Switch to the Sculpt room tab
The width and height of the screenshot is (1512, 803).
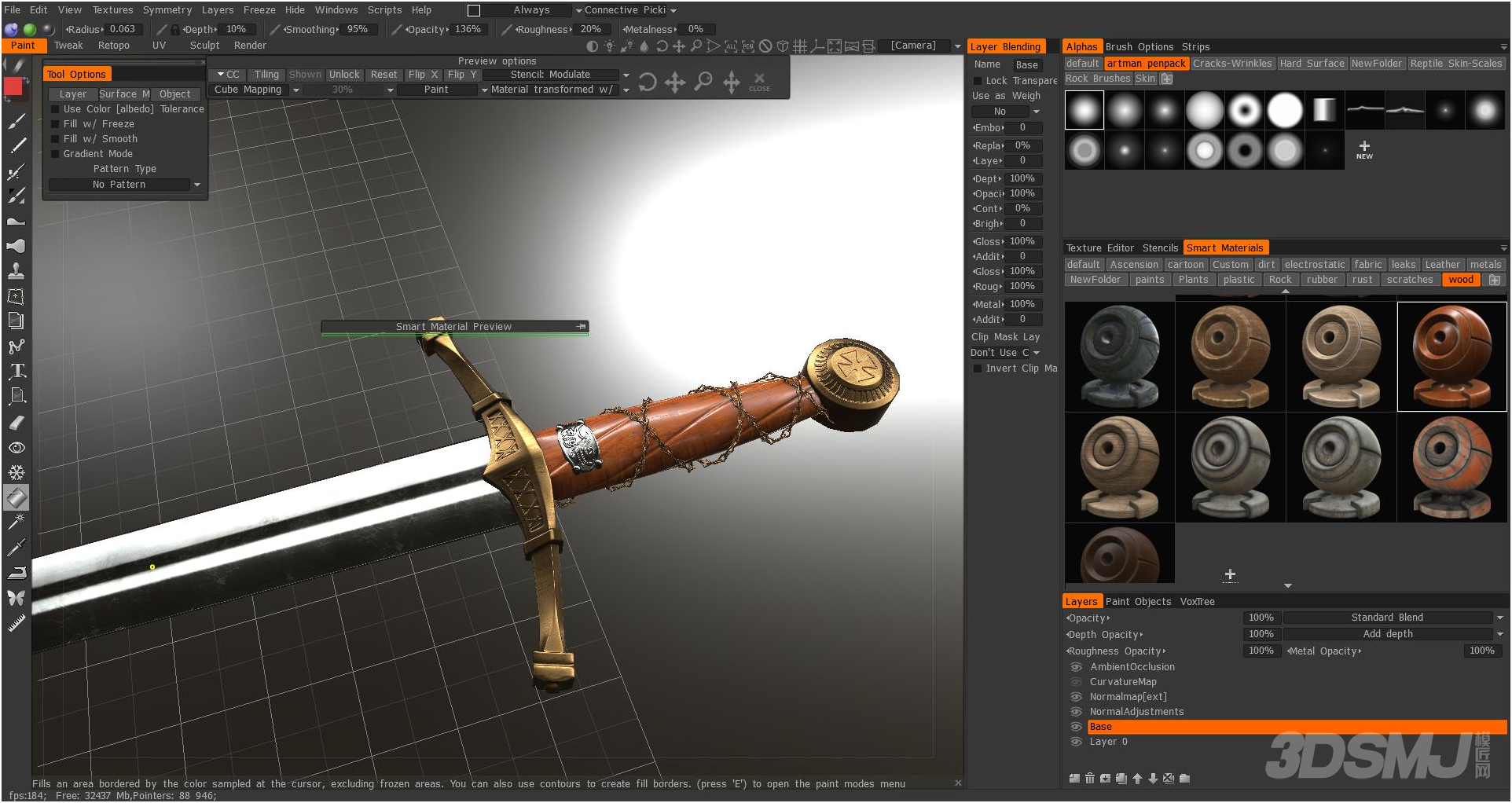click(204, 46)
